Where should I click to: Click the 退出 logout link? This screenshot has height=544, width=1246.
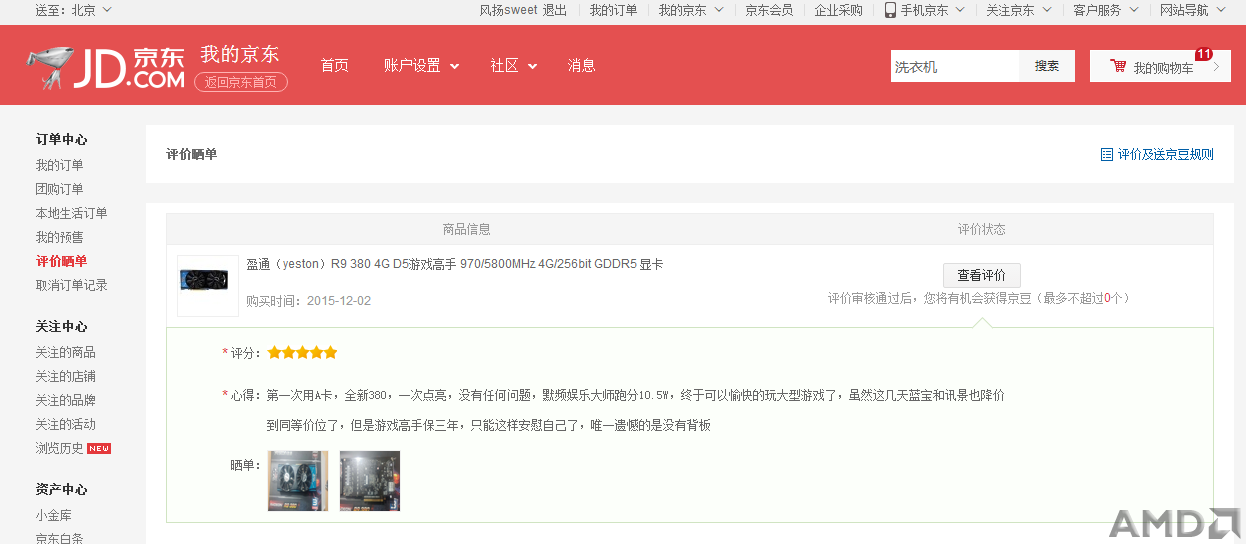[554, 10]
